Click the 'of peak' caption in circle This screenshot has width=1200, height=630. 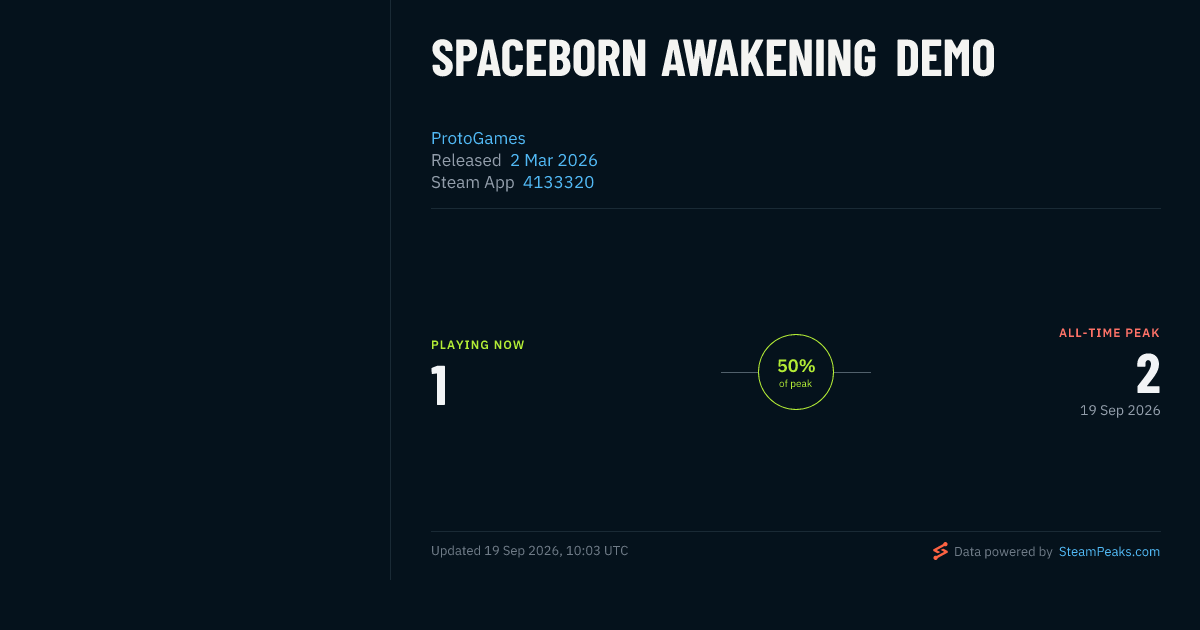click(x=796, y=384)
